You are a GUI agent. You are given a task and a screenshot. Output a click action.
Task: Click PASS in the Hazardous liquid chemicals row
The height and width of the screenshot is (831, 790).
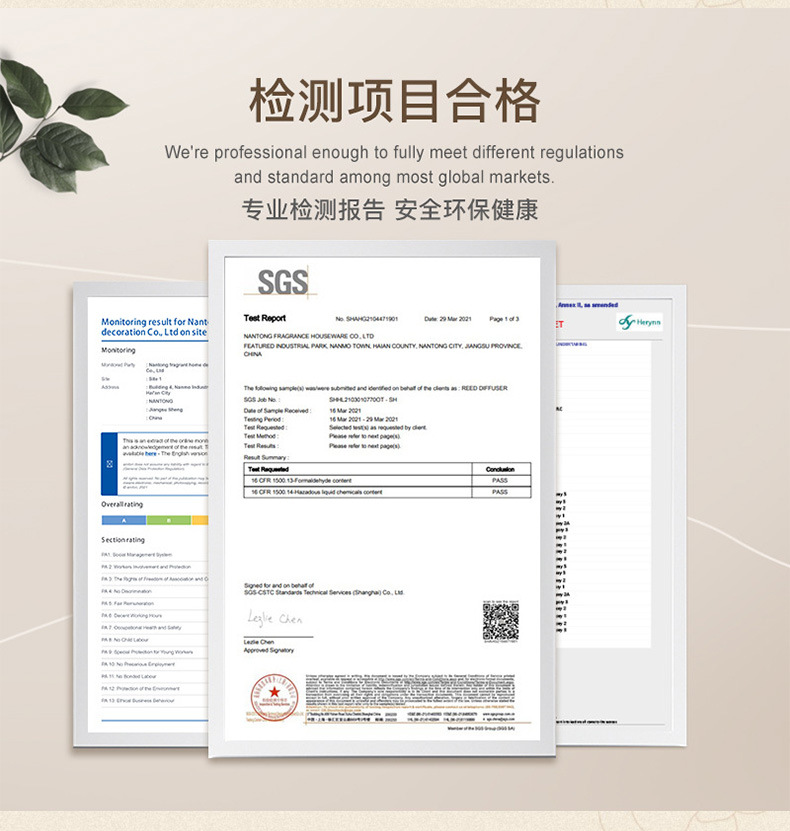500,492
